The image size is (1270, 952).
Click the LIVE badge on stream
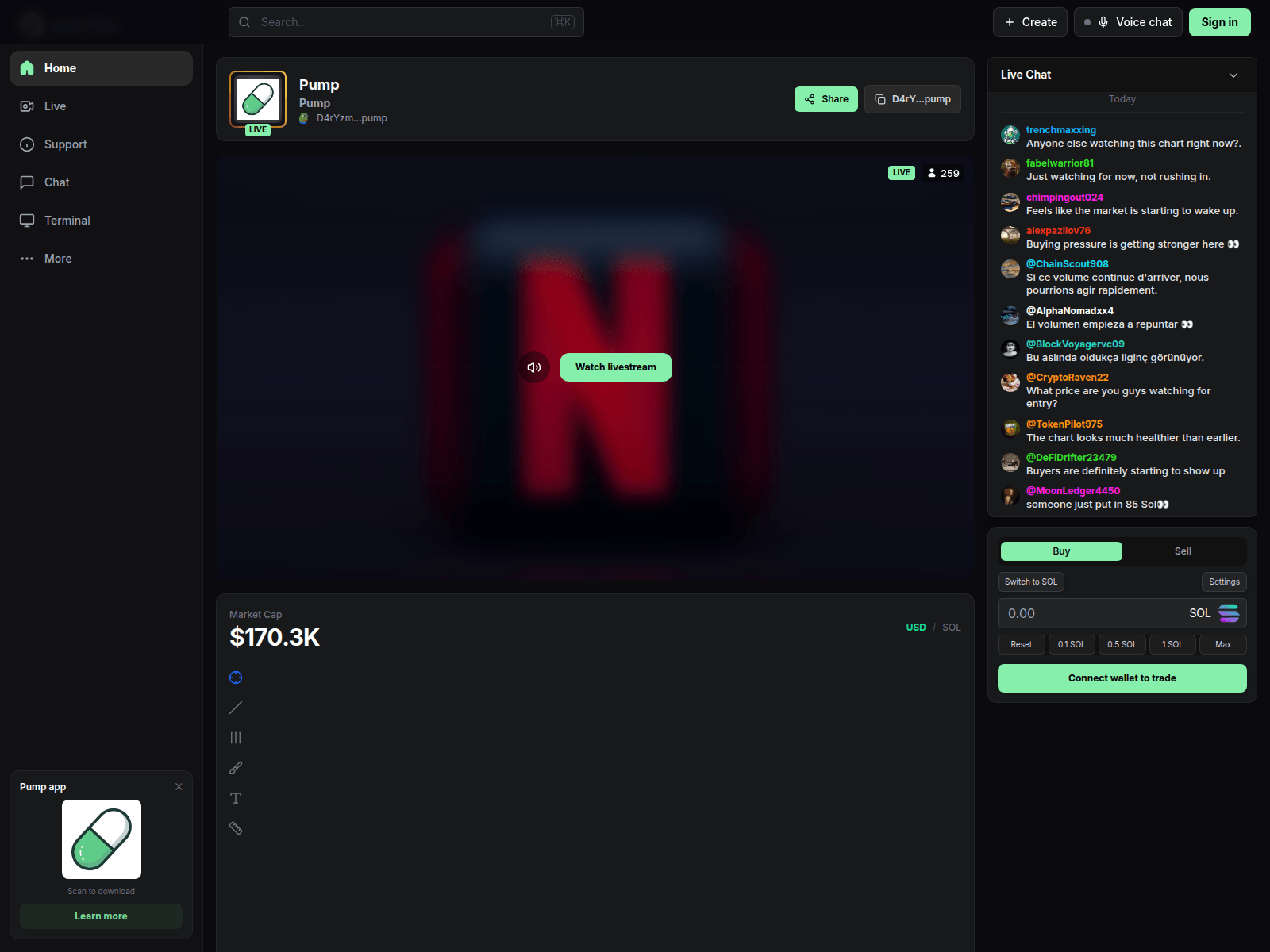902,173
